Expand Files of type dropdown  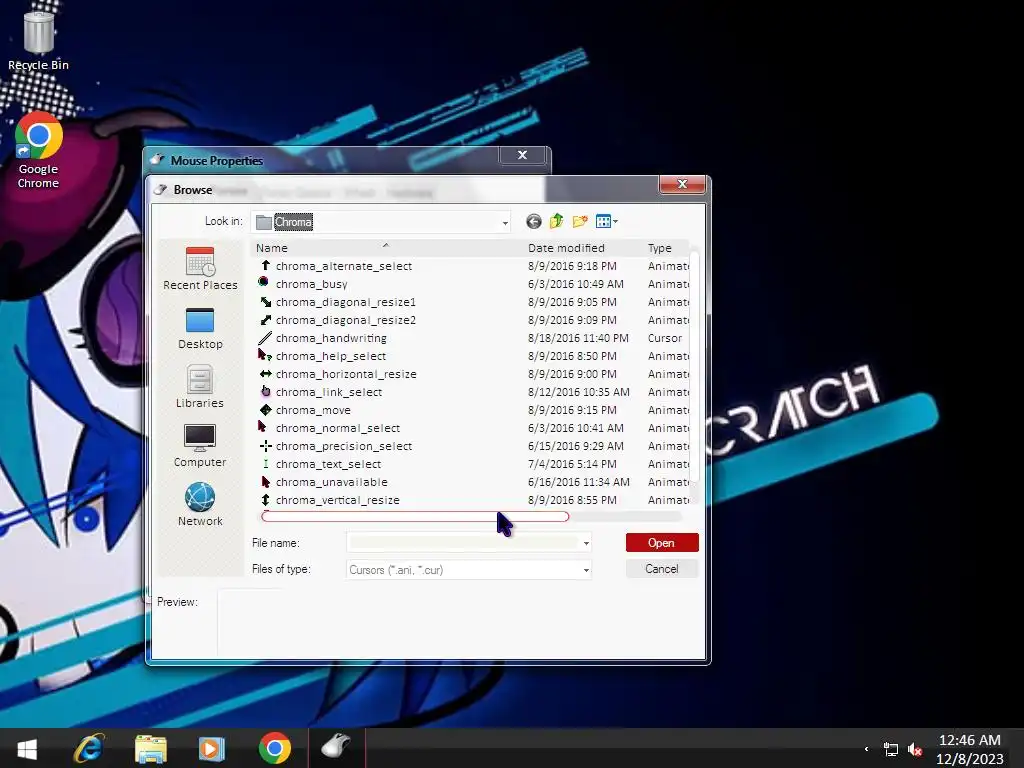(x=586, y=569)
